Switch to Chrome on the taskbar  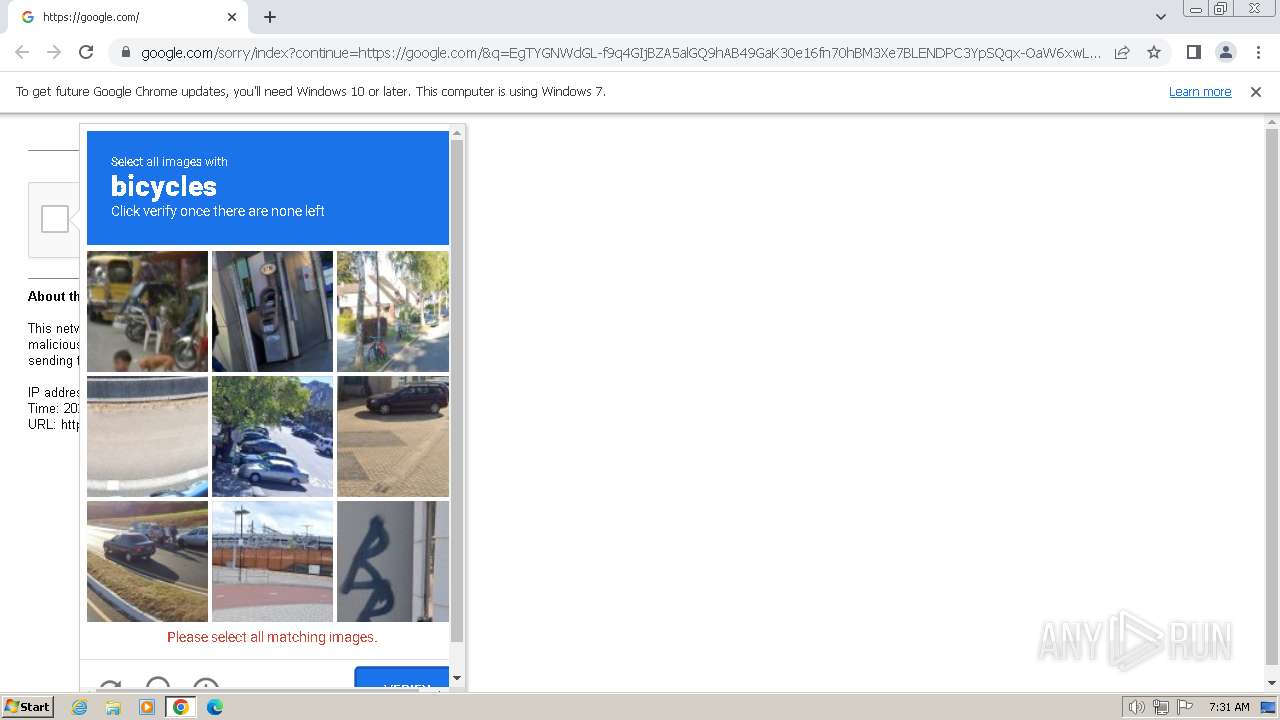[181, 707]
